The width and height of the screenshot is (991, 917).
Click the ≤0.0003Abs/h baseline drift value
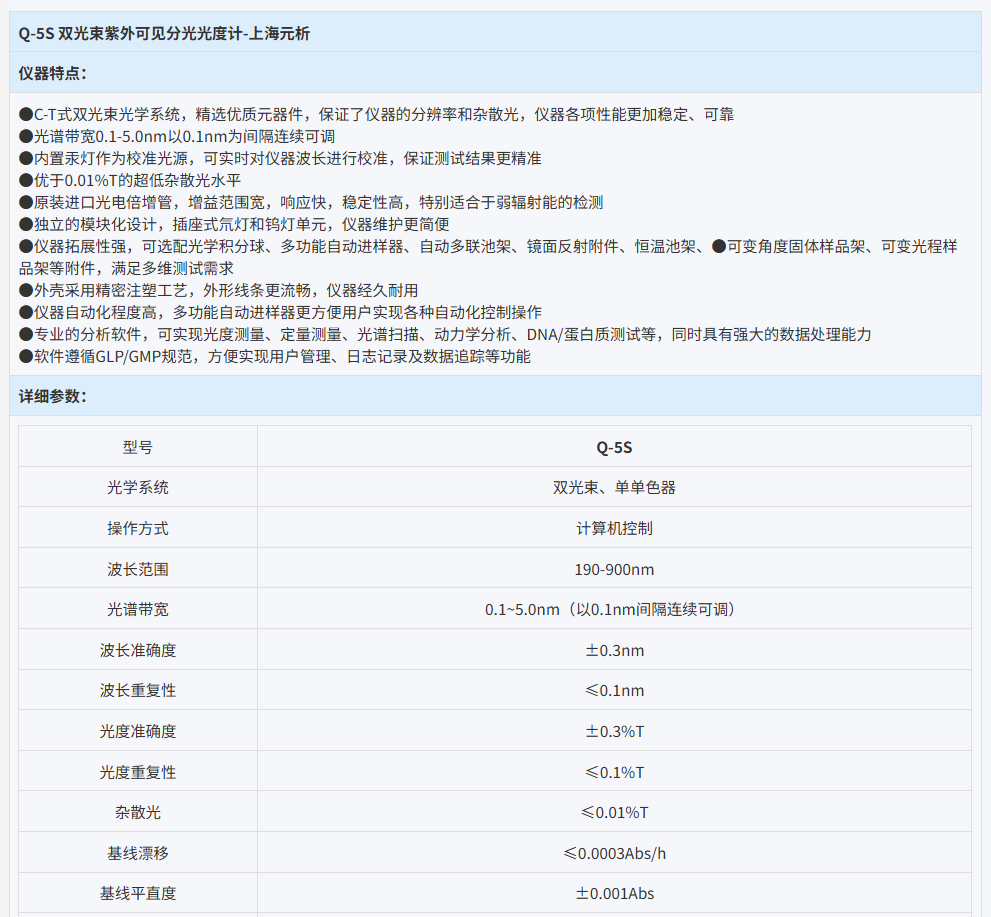point(614,853)
